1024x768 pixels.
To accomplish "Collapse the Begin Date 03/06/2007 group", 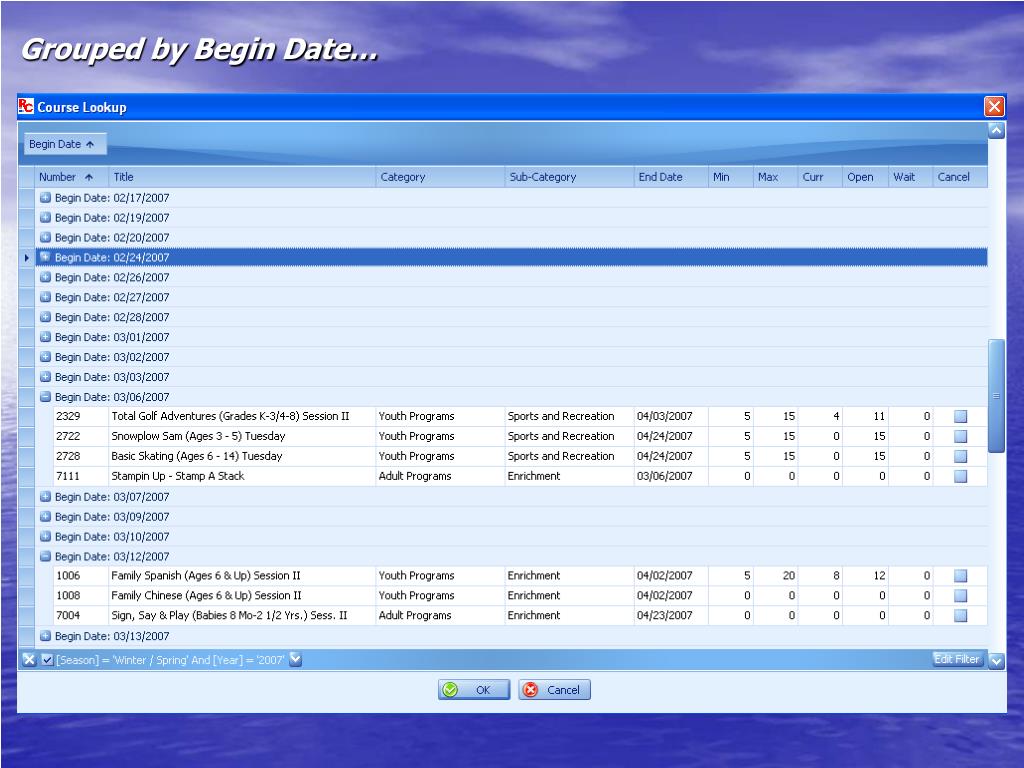I will point(45,396).
